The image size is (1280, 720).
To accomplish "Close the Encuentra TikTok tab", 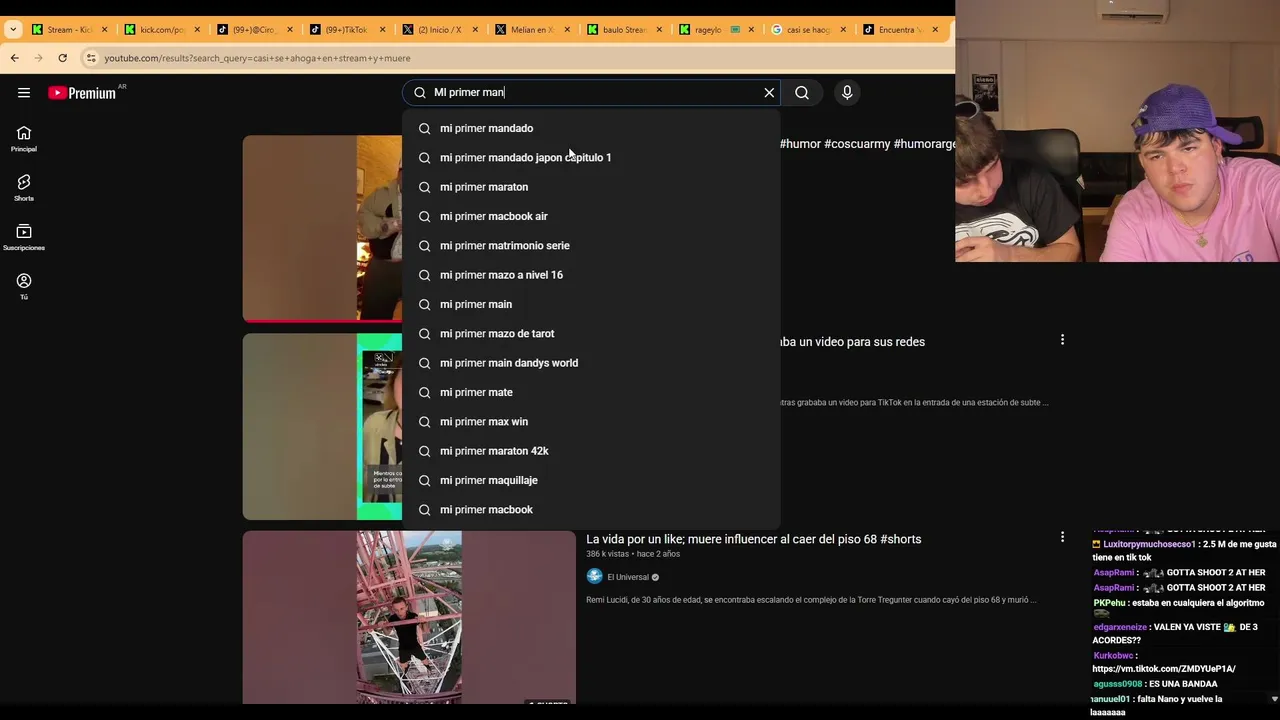I will coord(935,30).
